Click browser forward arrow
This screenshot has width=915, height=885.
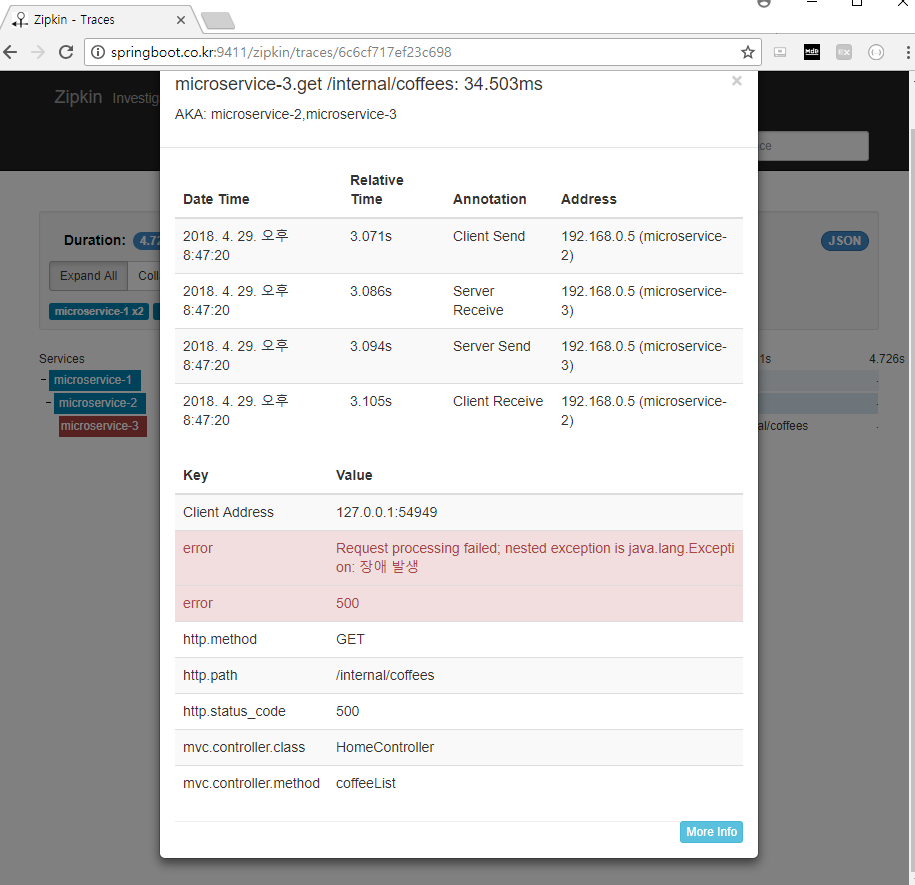coord(38,53)
